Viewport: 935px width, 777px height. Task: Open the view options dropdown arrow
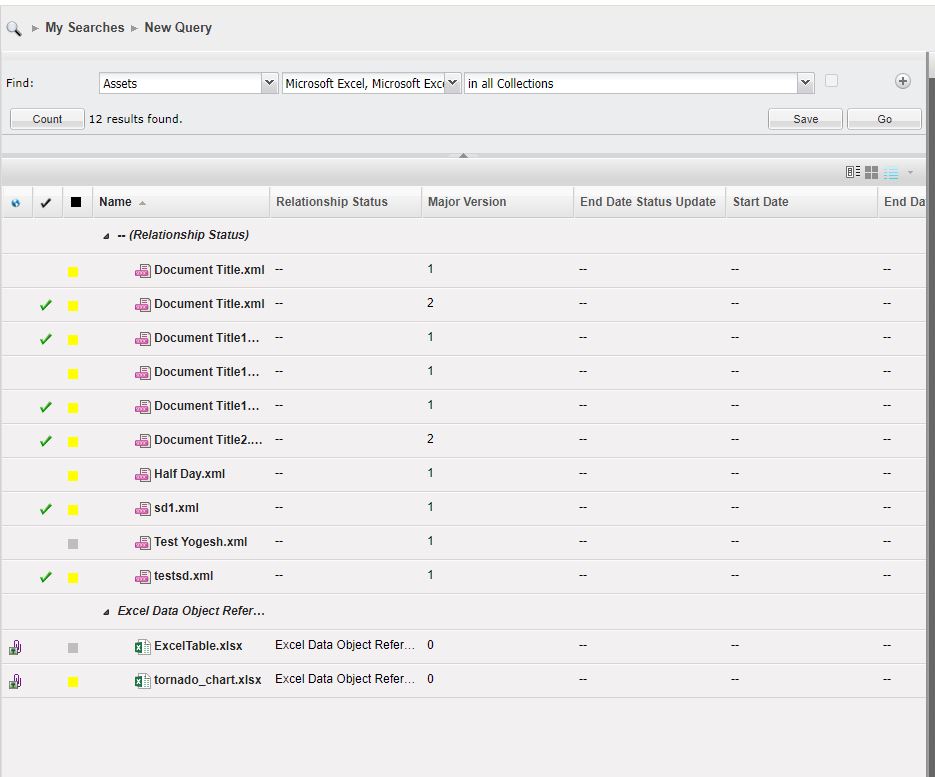pyautogui.click(x=910, y=172)
